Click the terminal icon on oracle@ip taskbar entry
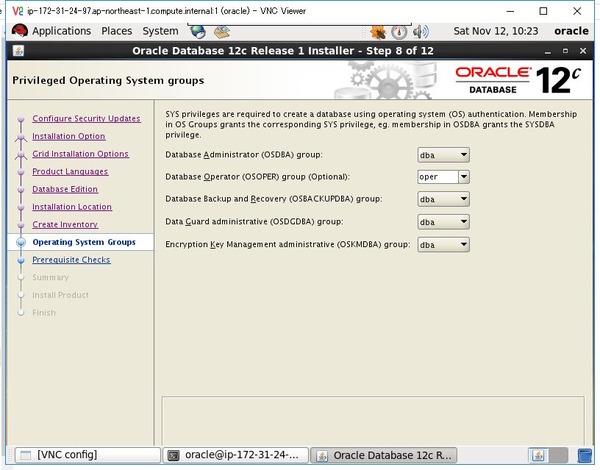 point(174,455)
